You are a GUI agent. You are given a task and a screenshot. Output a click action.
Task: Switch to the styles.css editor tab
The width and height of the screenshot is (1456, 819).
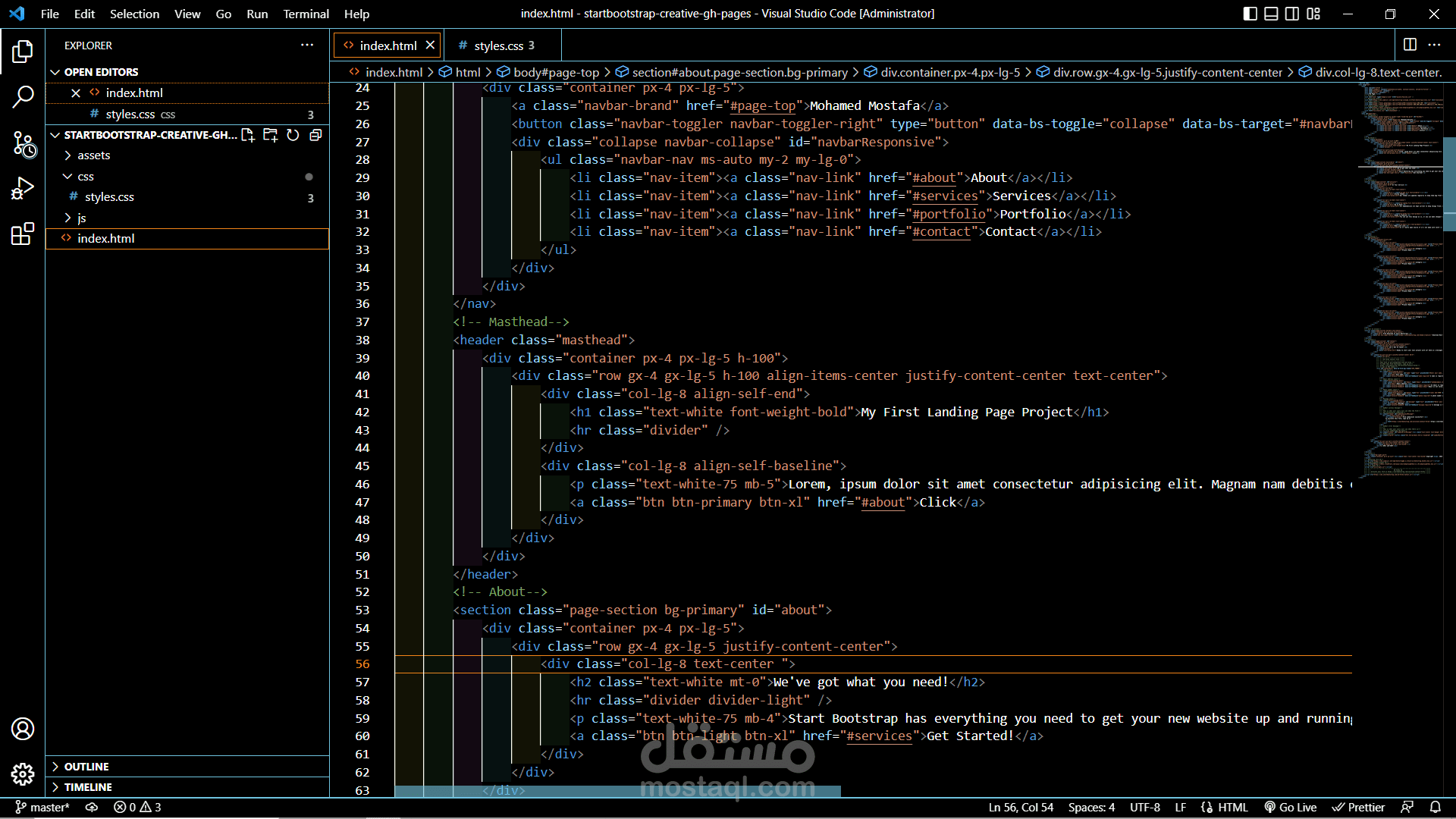tap(502, 45)
